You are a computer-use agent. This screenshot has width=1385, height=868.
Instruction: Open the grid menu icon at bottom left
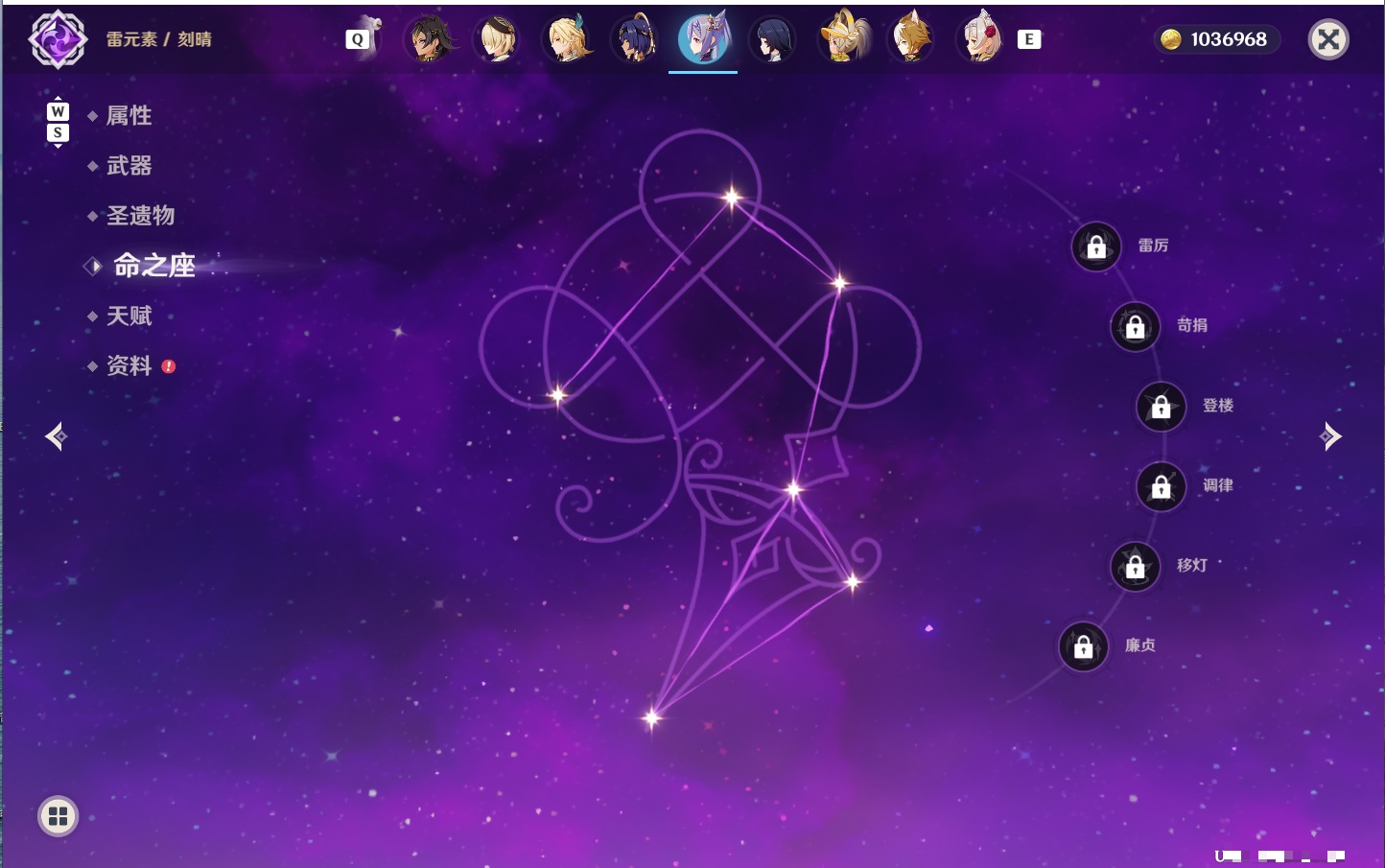tap(58, 816)
